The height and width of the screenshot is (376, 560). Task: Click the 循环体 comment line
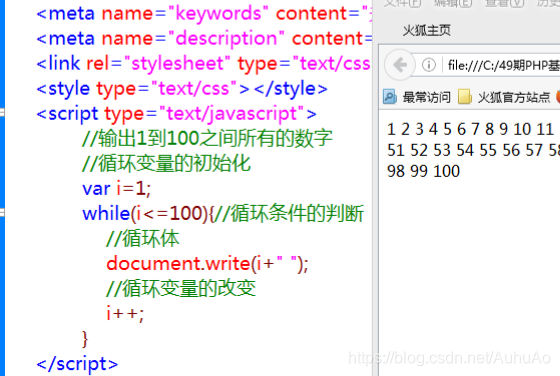143,239
